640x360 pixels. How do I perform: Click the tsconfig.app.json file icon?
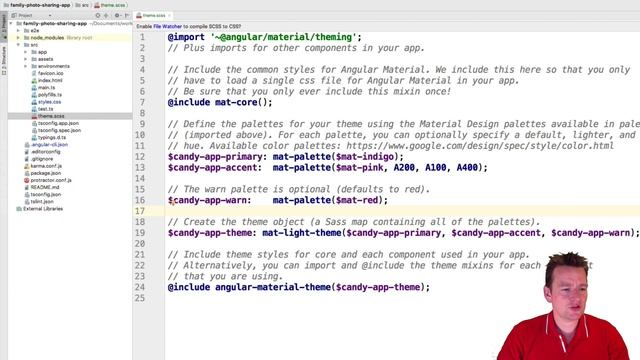(x=34, y=123)
